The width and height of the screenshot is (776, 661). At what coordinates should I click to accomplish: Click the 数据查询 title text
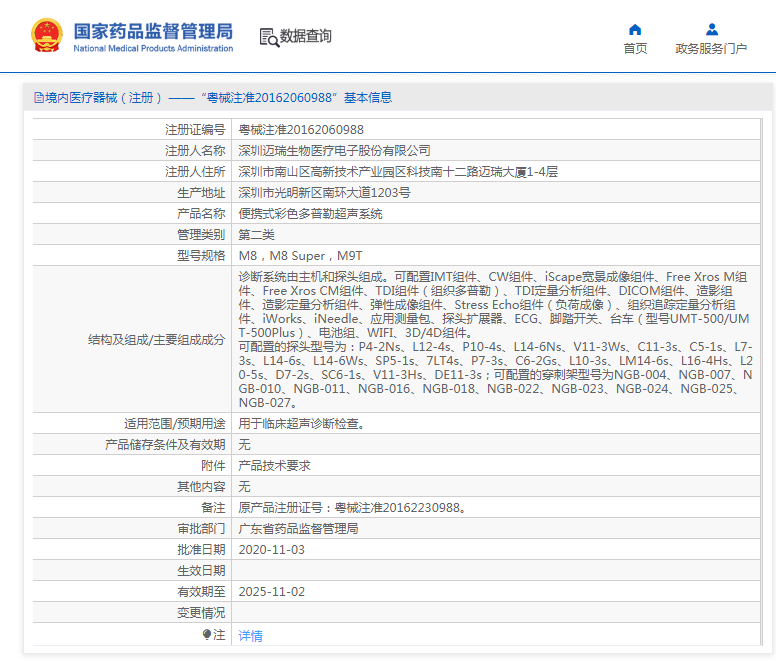(x=305, y=36)
